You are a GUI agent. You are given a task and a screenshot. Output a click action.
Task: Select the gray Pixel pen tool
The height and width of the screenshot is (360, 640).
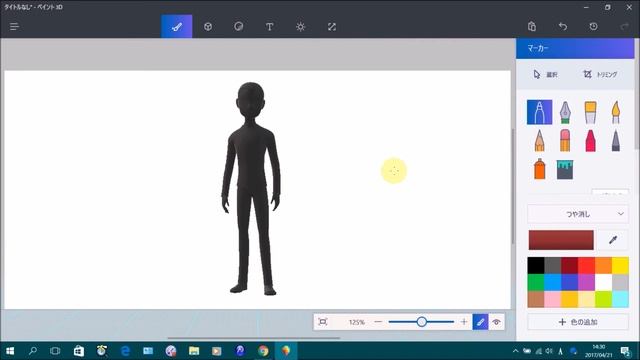point(616,140)
